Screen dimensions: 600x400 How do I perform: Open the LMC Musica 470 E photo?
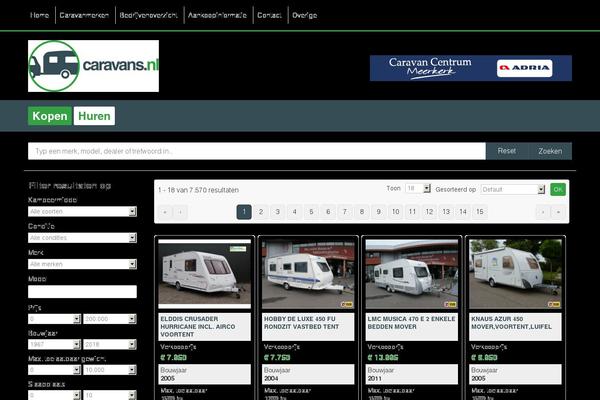tap(412, 274)
